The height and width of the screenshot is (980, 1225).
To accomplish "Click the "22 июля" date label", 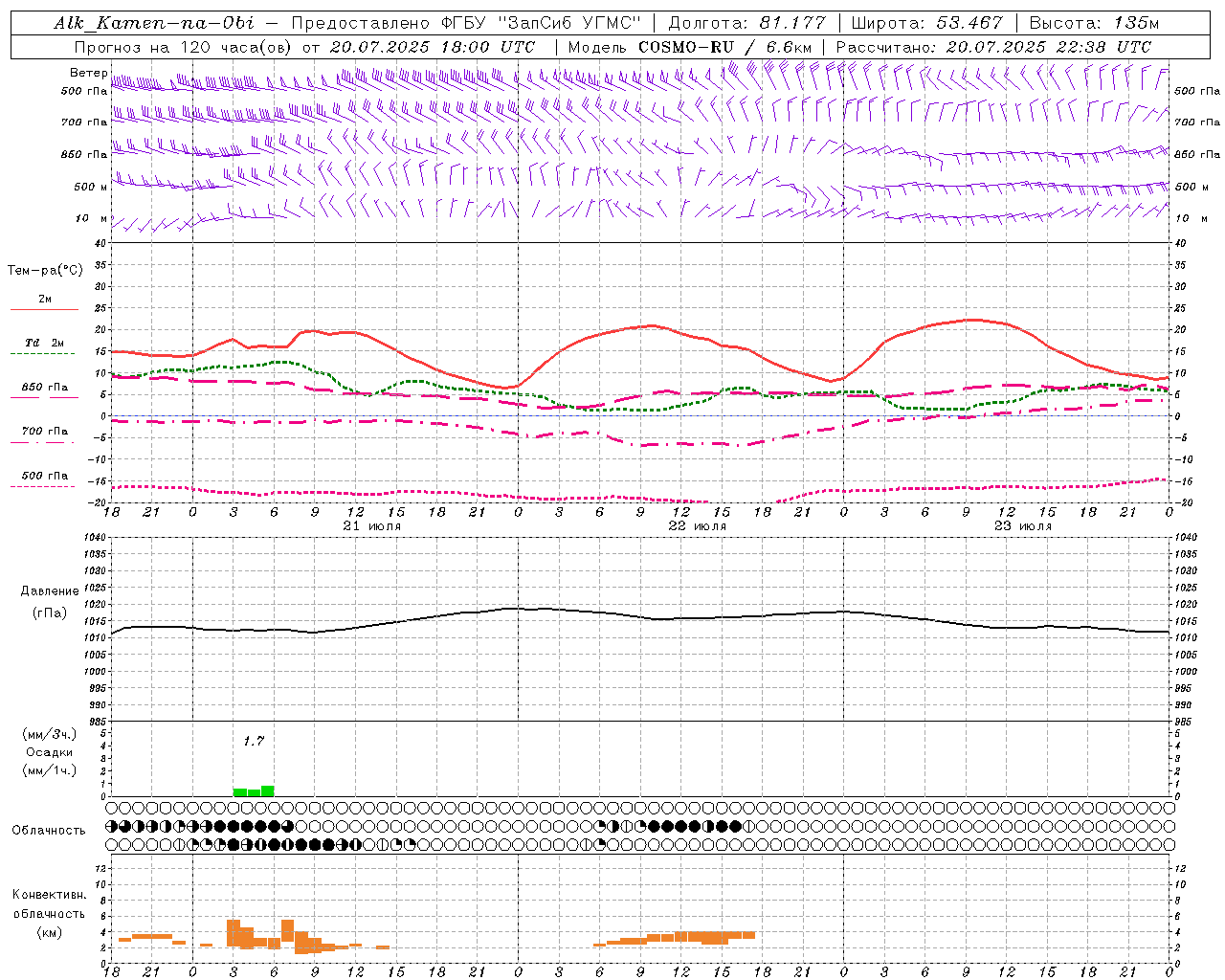I will point(697,526).
